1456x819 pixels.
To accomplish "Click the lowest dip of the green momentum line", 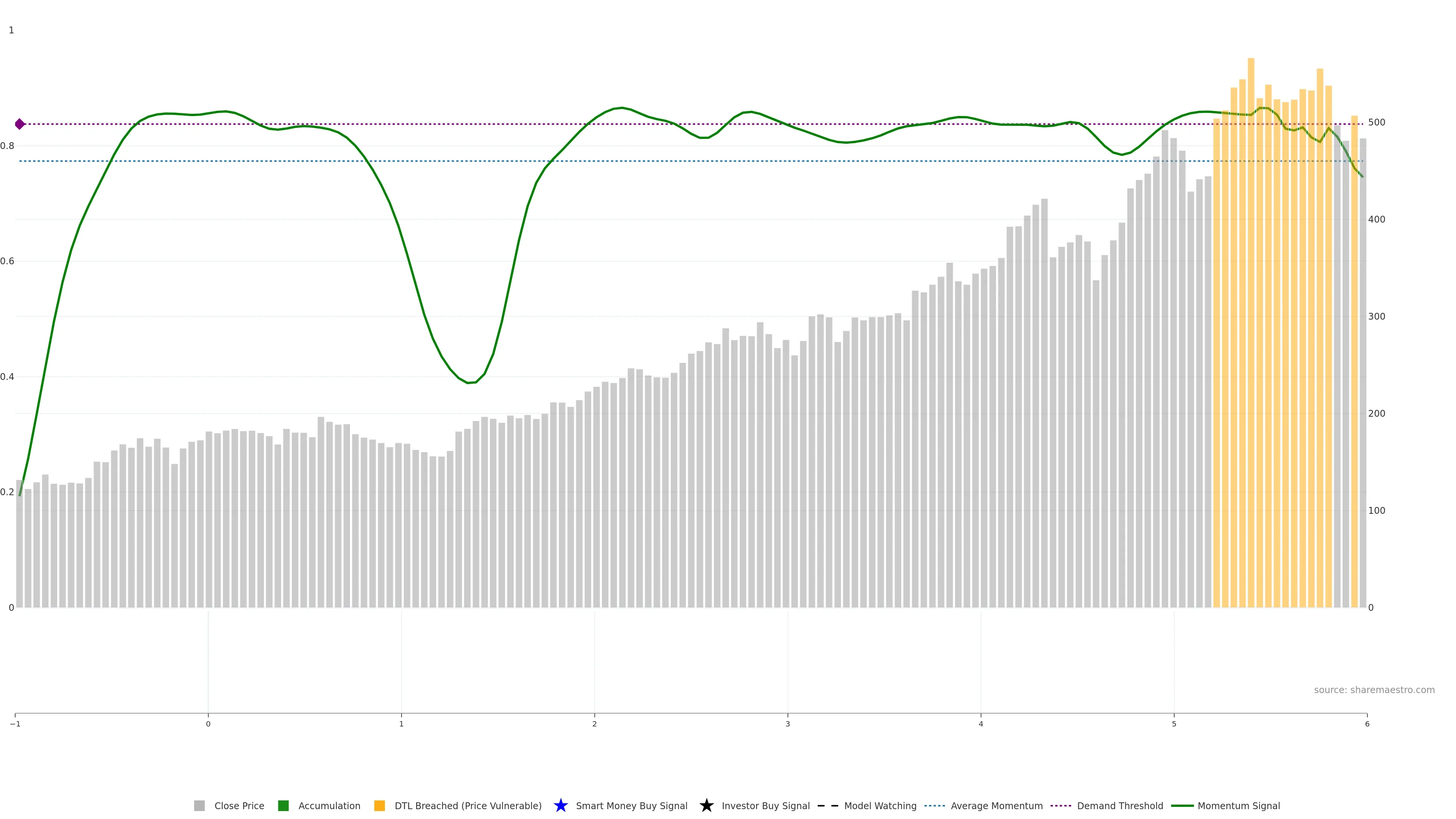I will (469, 383).
